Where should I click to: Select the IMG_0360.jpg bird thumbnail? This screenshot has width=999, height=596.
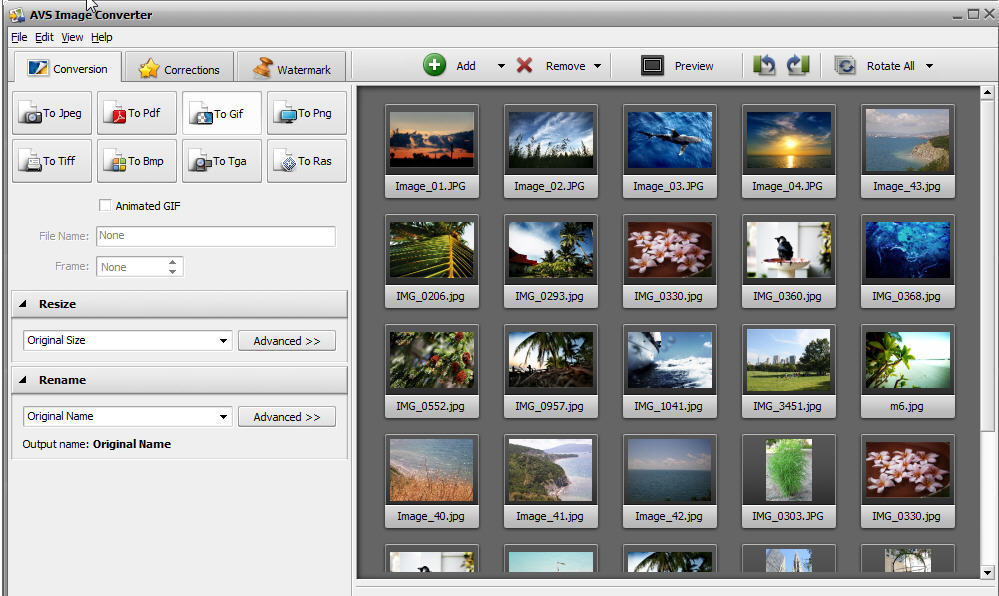pyautogui.click(x=788, y=250)
